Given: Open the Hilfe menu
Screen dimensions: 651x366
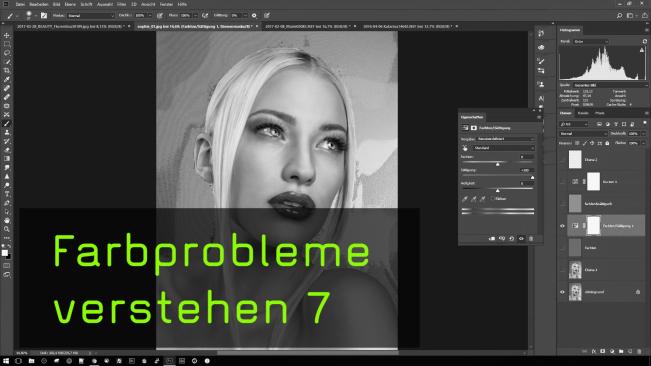Looking at the screenshot, I should coord(182,4).
